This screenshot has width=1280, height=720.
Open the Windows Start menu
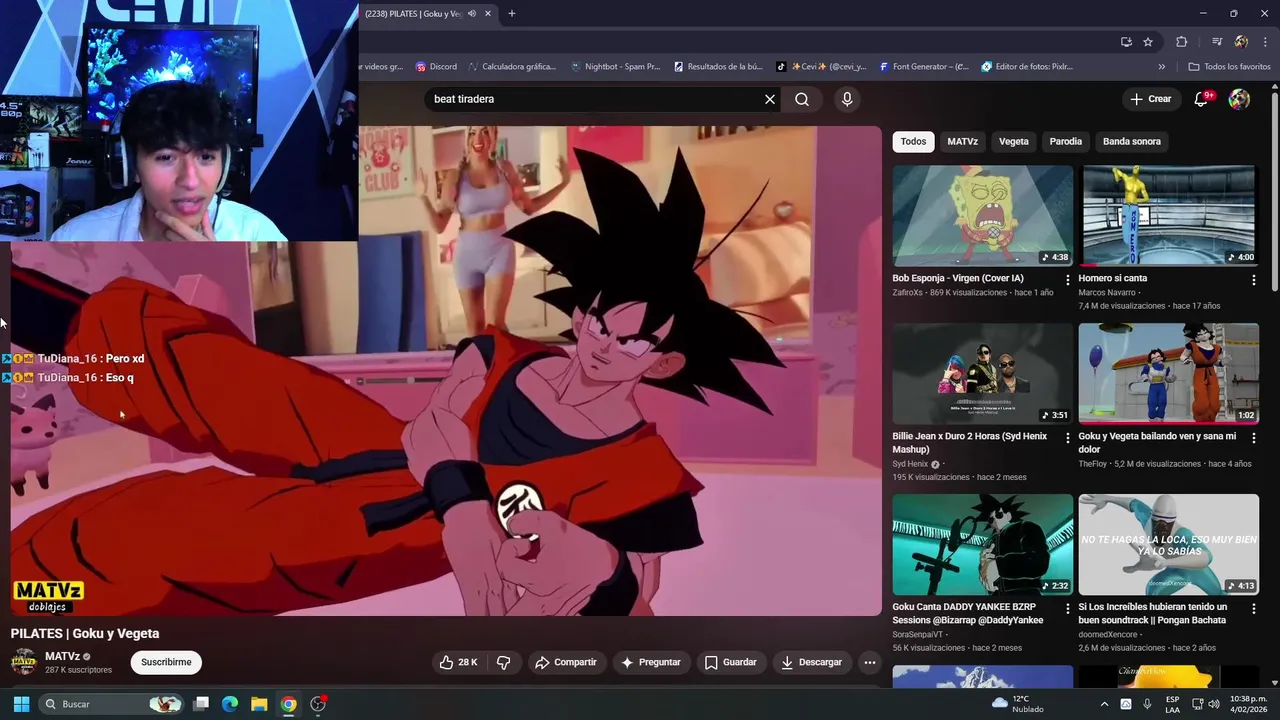point(20,704)
